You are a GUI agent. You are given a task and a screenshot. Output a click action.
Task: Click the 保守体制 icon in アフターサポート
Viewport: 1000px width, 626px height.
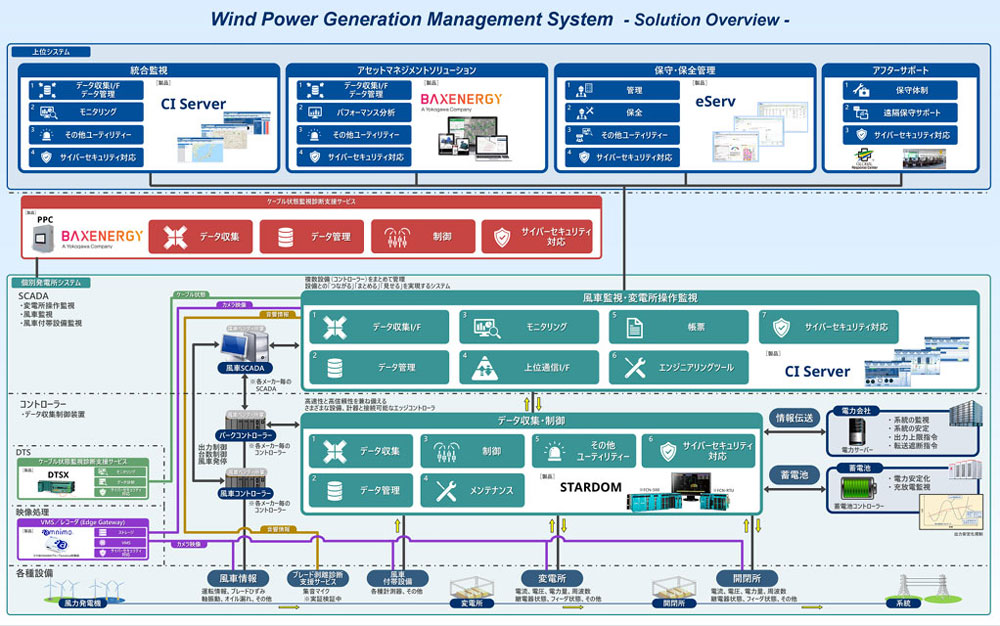(861, 91)
